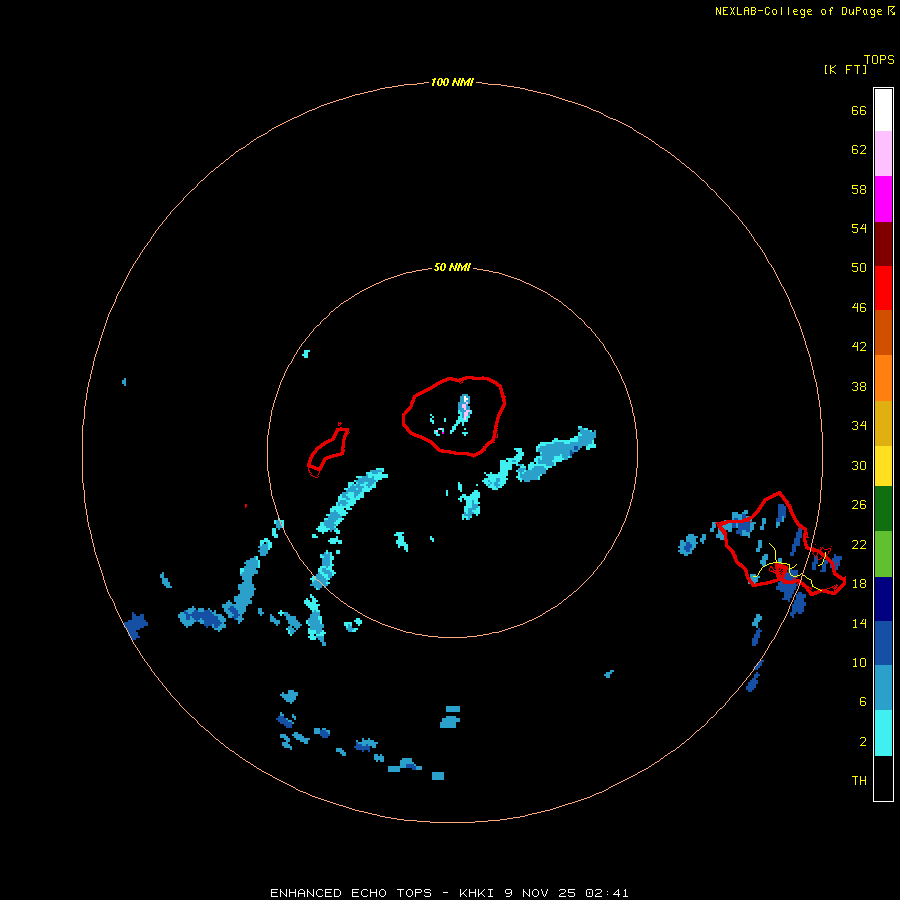
Task: Select the 34 legend value
Action: point(859,426)
